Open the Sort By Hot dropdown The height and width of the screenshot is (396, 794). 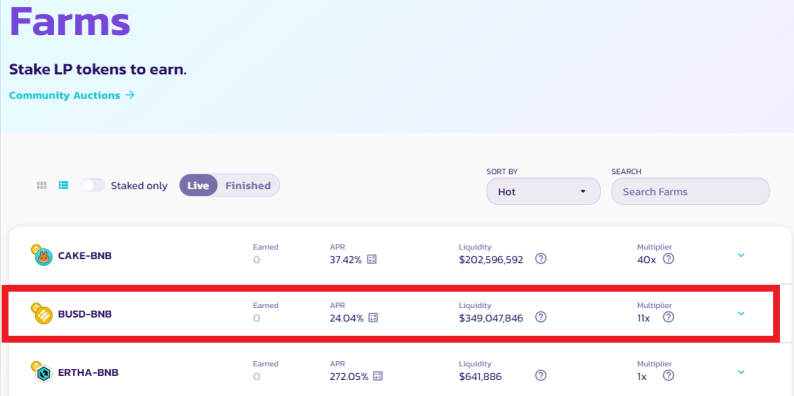coord(543,191)
